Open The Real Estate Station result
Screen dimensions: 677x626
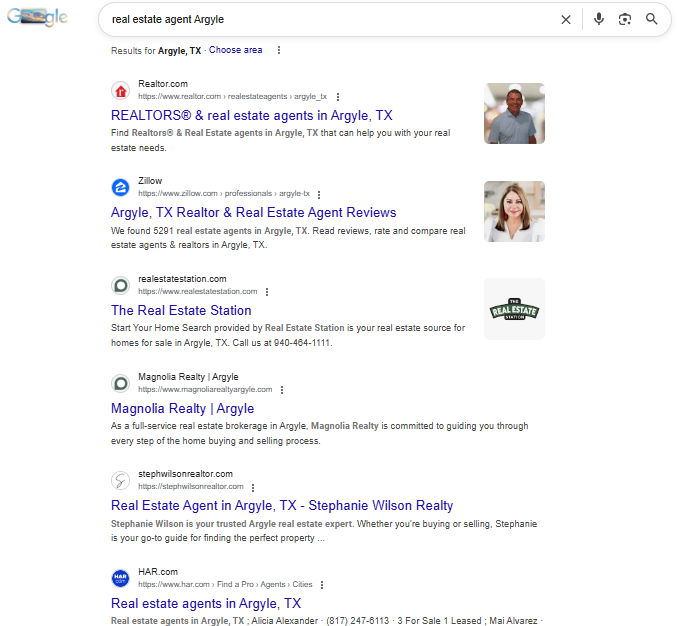tap(181, 310)
